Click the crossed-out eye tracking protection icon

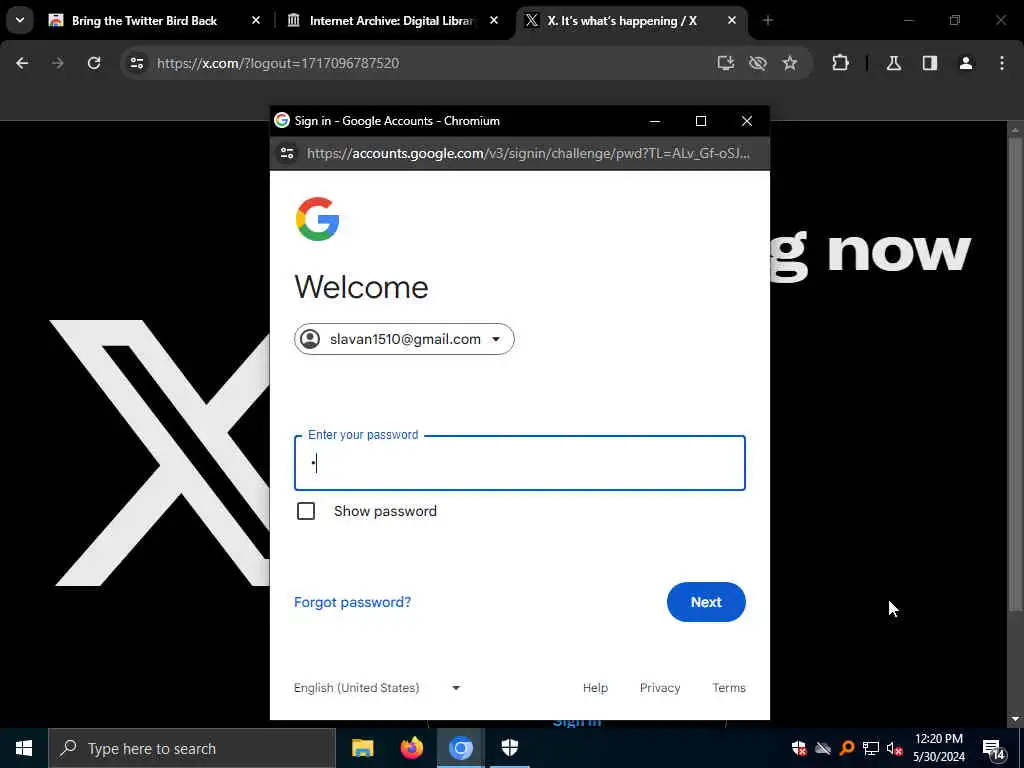click(758, 63)
